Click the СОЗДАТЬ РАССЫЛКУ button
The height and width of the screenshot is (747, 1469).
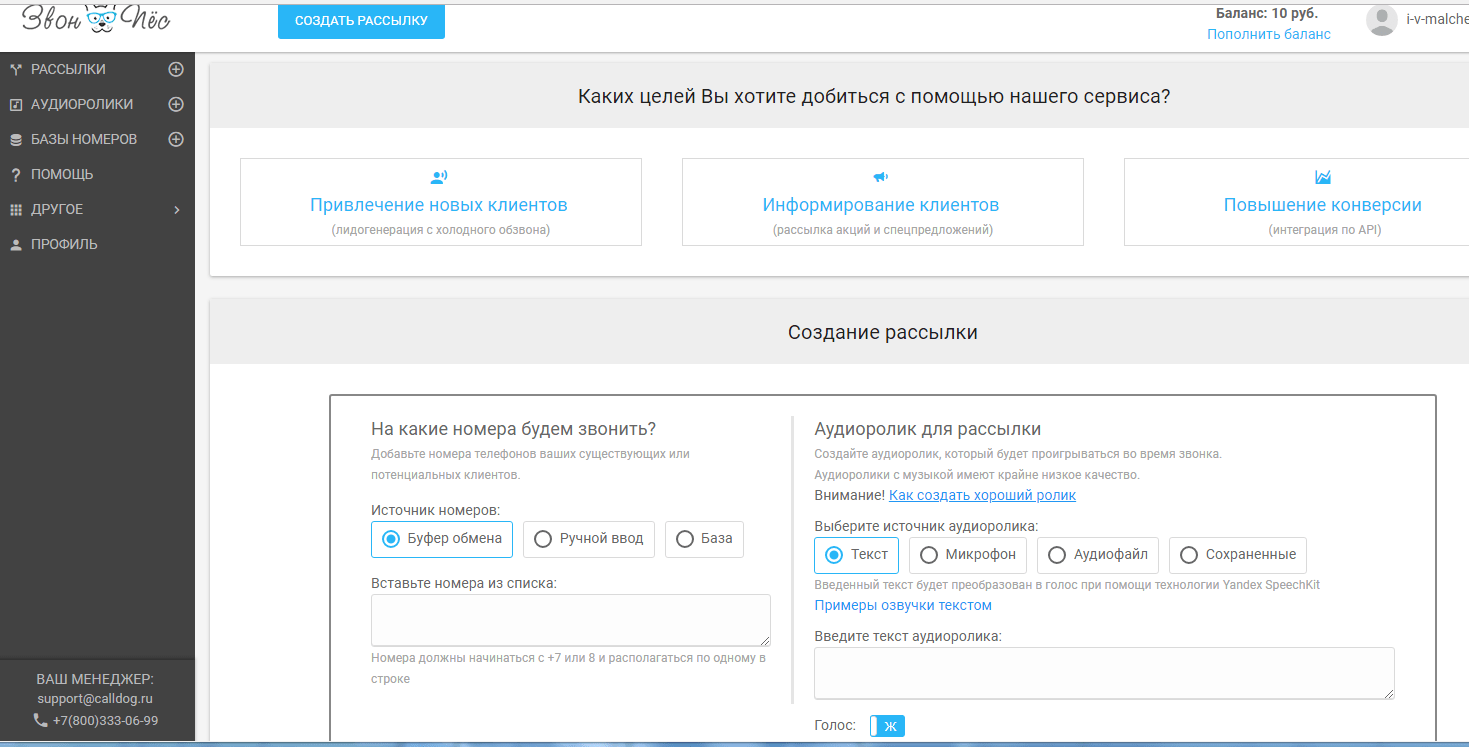point(361,21)
